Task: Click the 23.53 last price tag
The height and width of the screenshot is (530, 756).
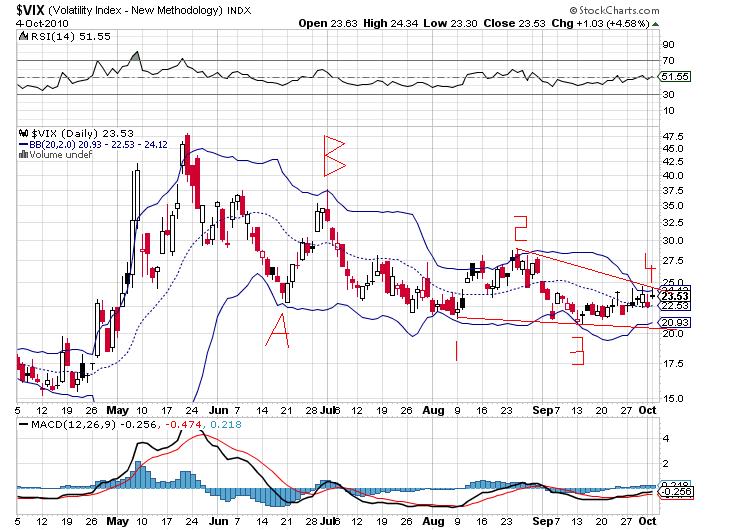Action: tap(675, 296)
